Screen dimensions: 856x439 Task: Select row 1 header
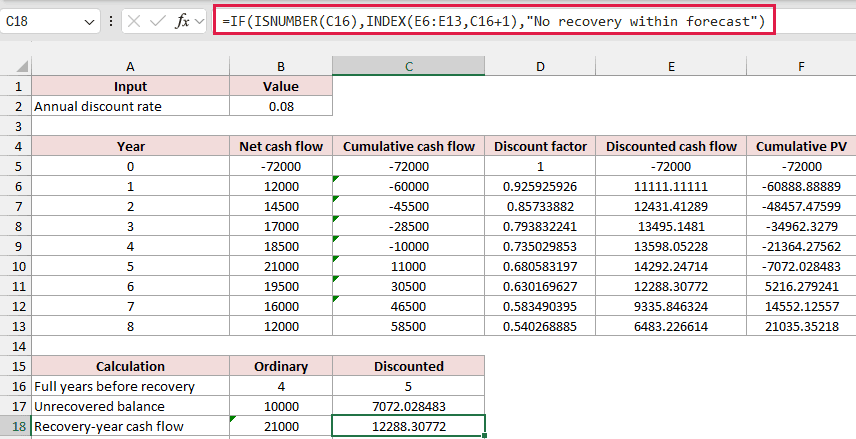coord(16,86)
